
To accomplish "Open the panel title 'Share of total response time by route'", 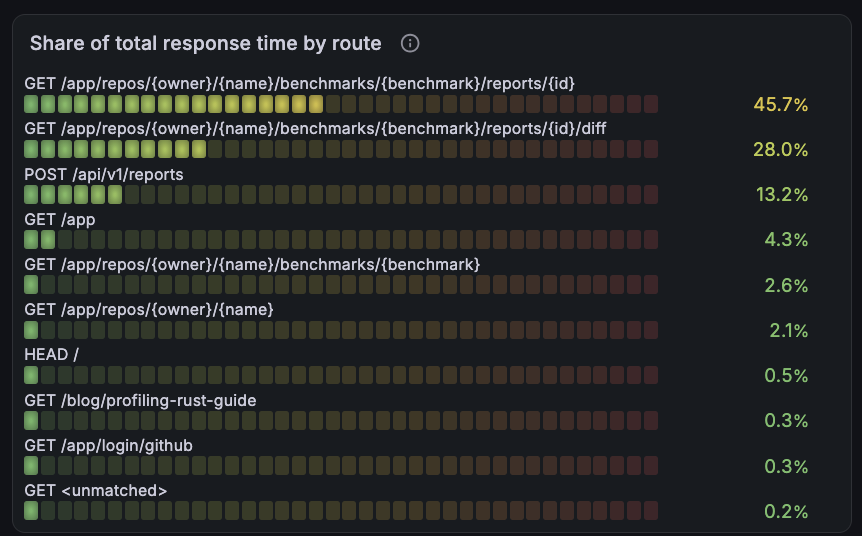I will (x=206, y=43).
